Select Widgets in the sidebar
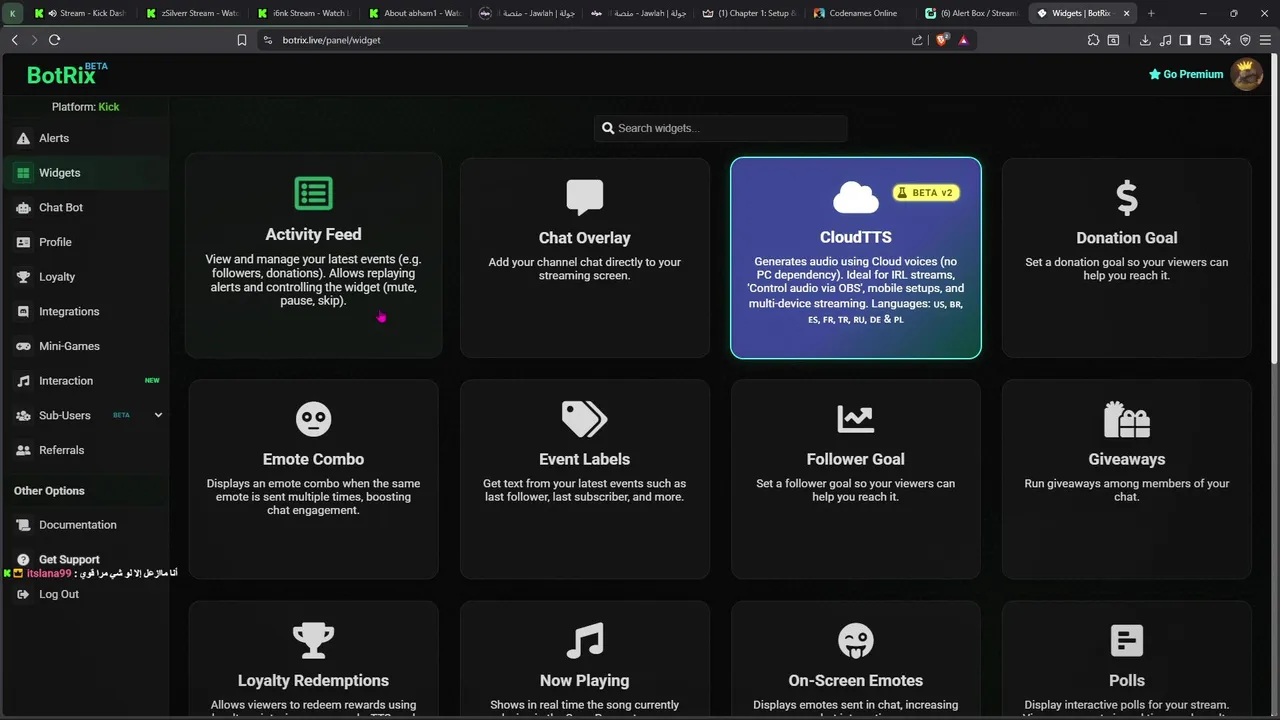The width and height of the screenshot is (1280, 720). (x=84, y=173)
